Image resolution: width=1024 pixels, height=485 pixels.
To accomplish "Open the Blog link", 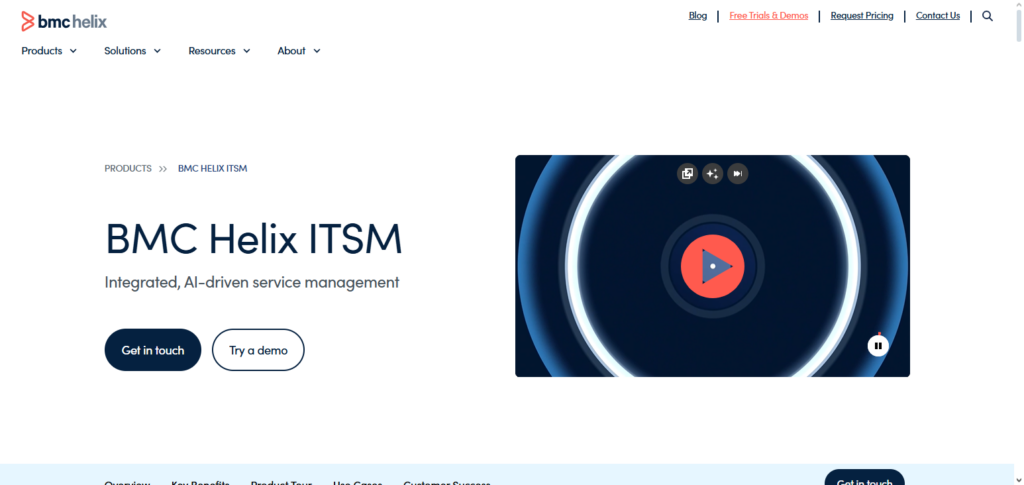I will point(697,16).
